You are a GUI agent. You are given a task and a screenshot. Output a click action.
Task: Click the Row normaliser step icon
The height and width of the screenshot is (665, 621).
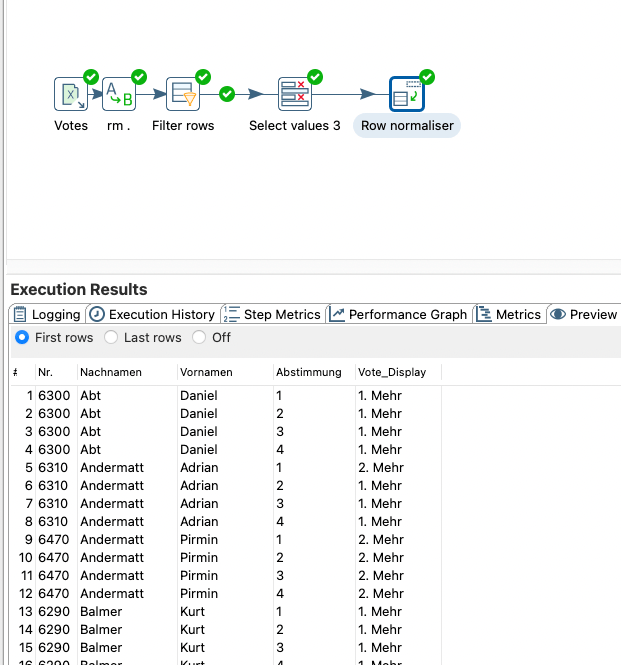pos(407,95)
